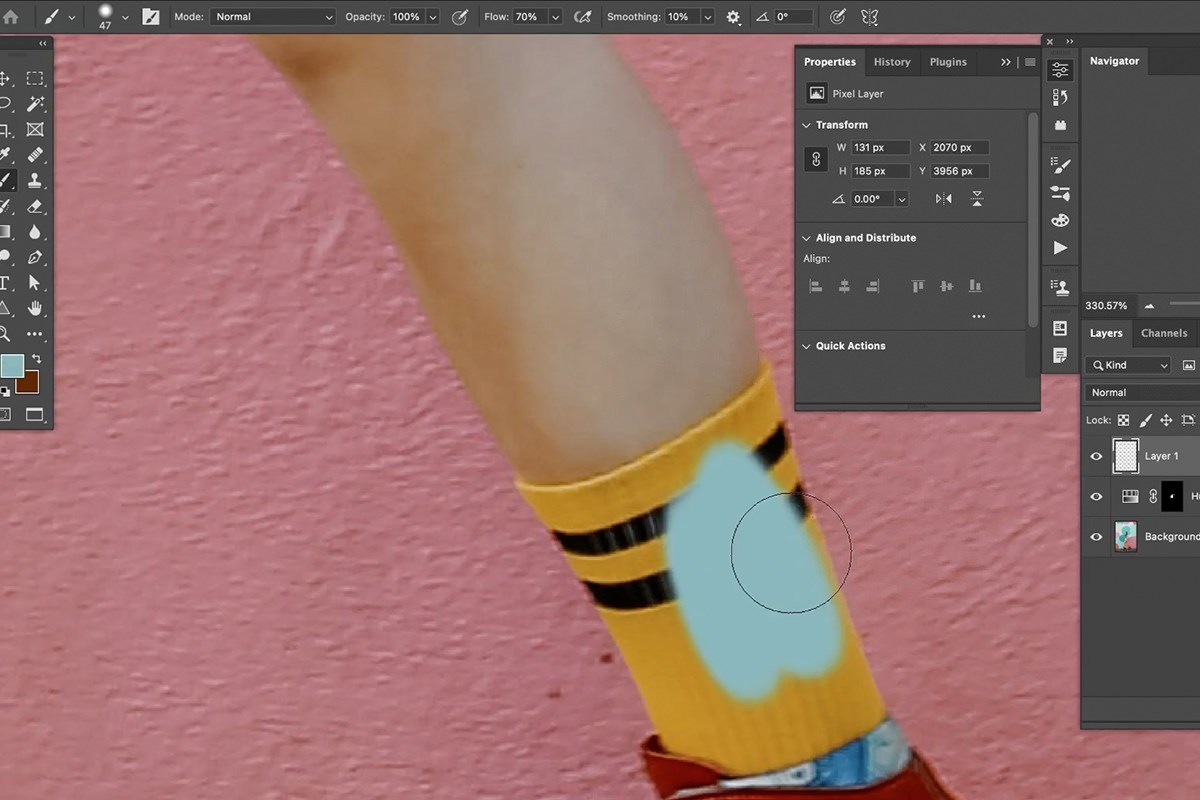Select the Crop tool
This screenshot has height=800, width=1200.
click(x=4, y=130)
